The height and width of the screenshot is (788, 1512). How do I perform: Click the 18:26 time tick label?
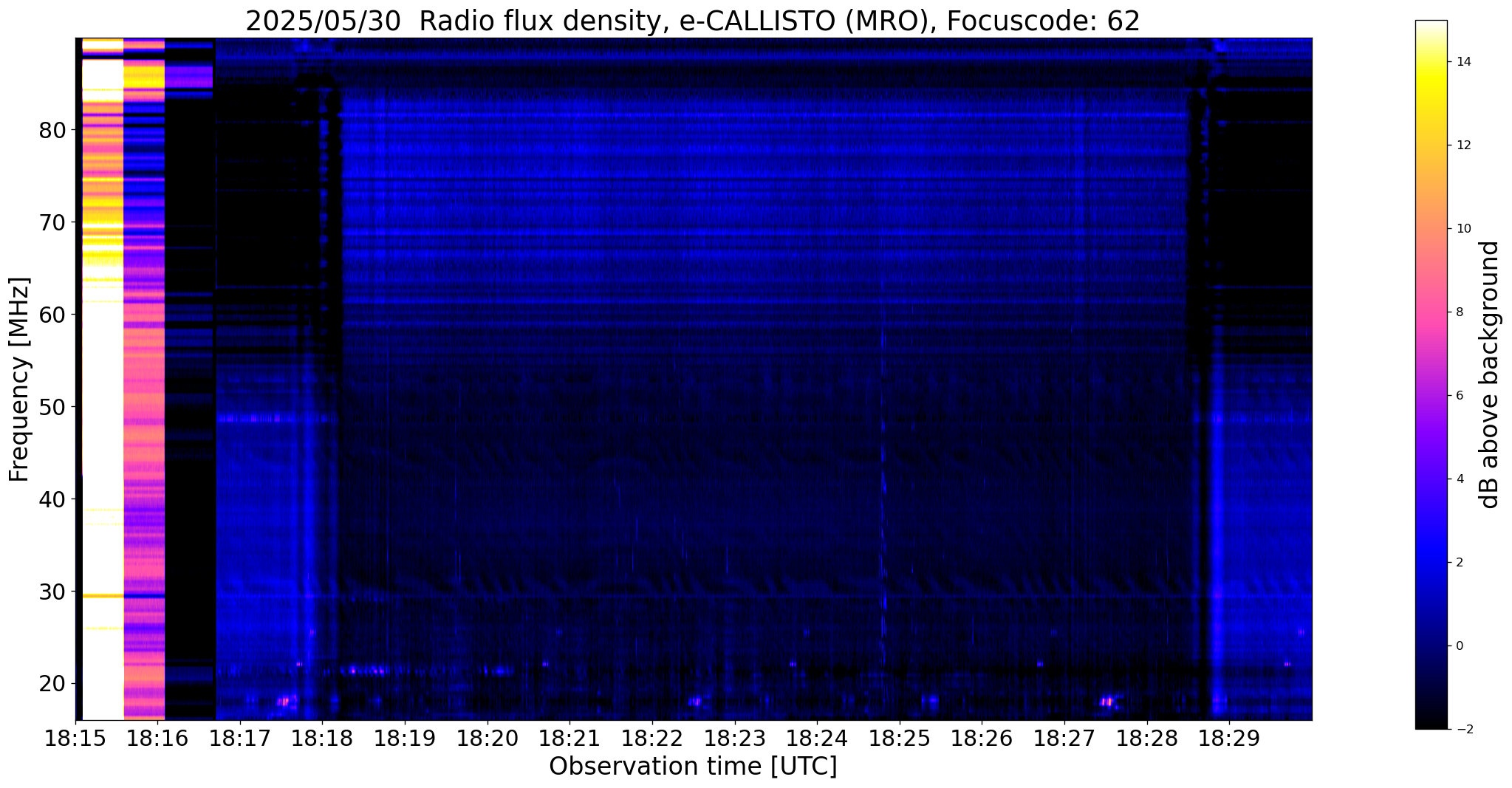pyautogui.click(x=982, y=739)
